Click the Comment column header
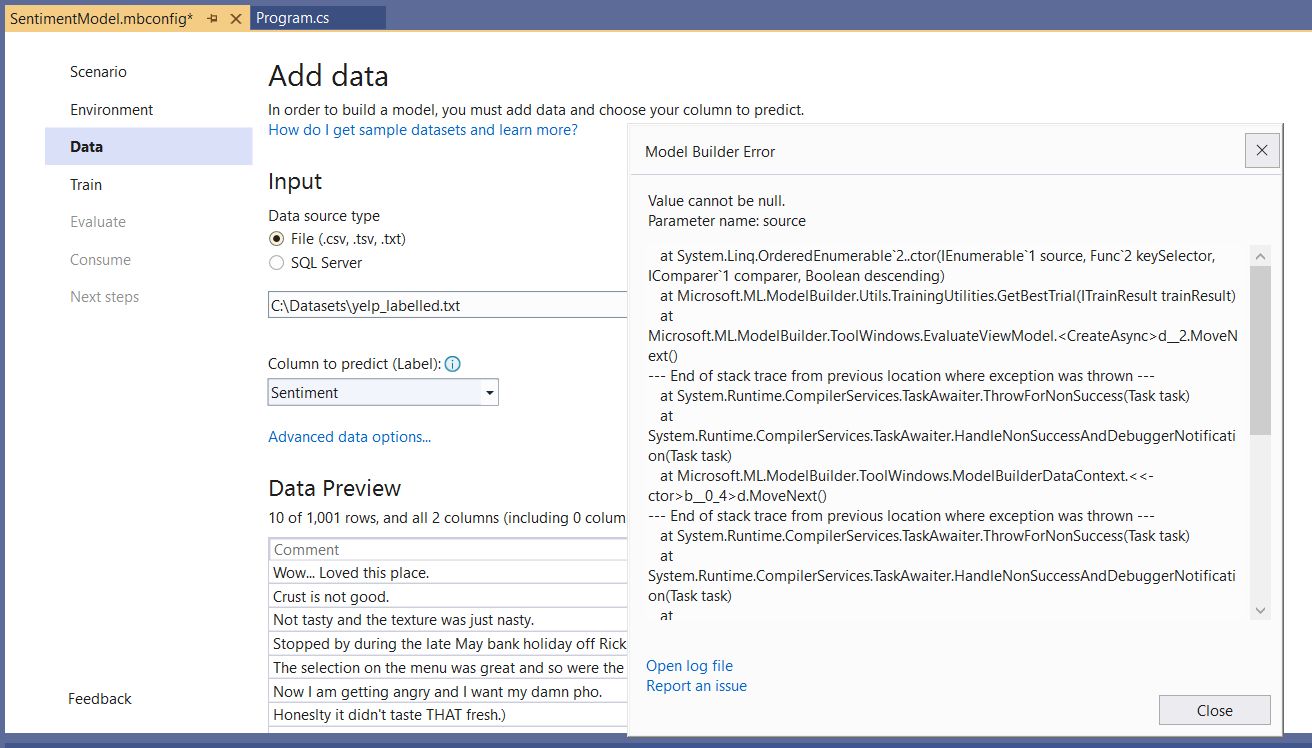This screenshot has height=748, width=1312. 449,550
